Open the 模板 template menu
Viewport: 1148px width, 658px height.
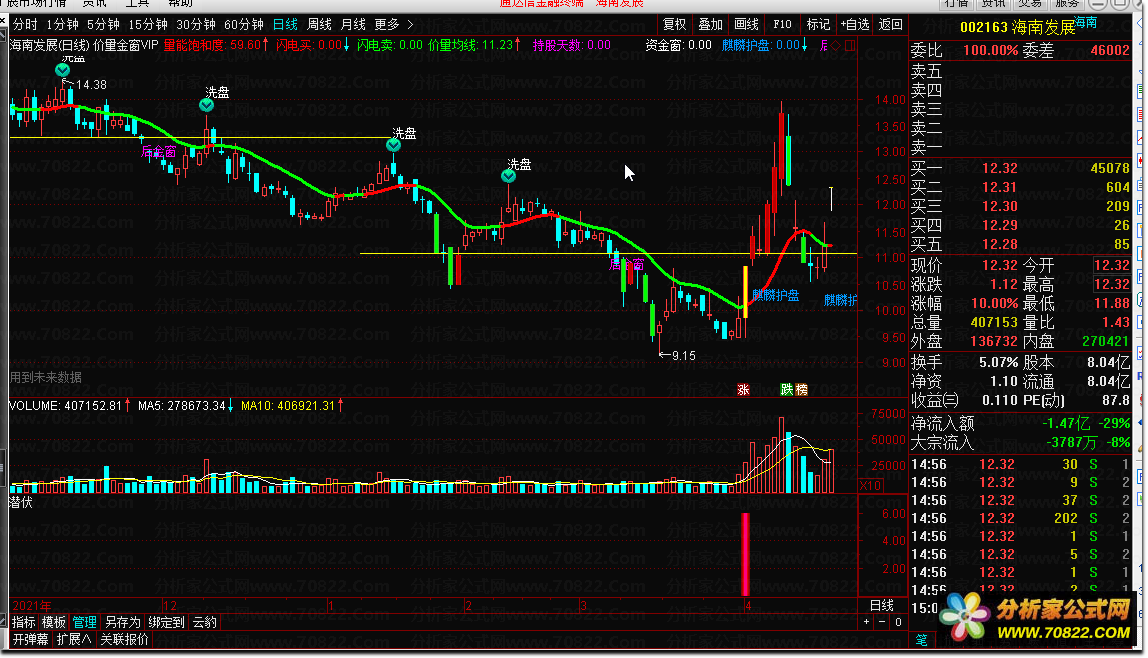tap(53, 622)
